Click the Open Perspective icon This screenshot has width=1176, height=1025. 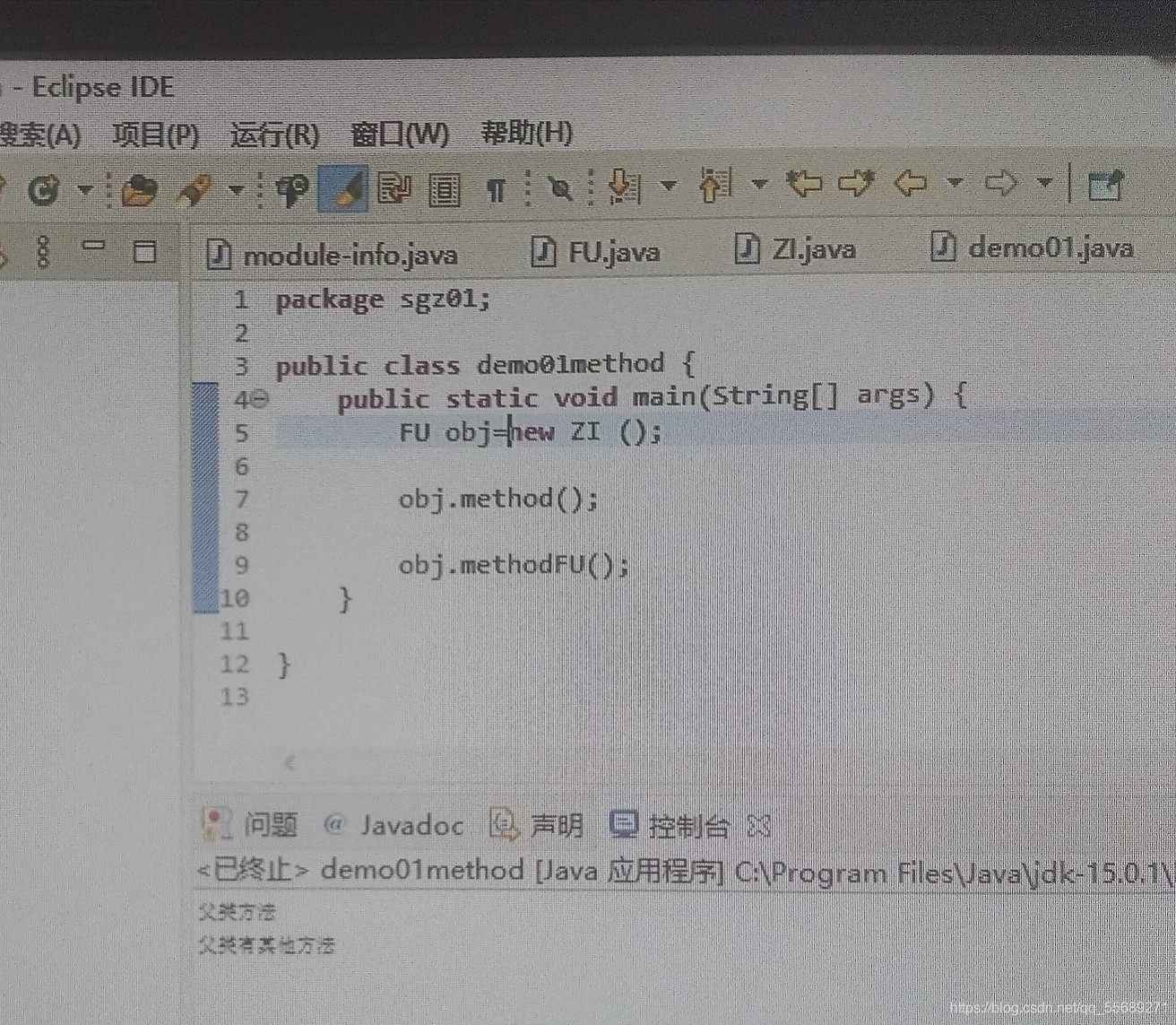pos(1105,186)
